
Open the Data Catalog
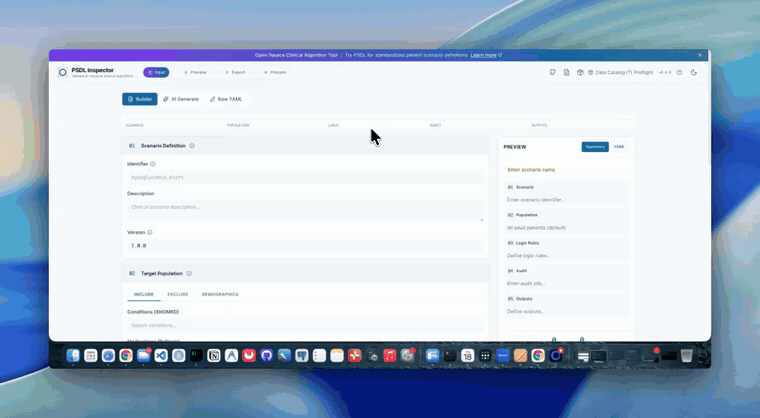click(606, 72)
